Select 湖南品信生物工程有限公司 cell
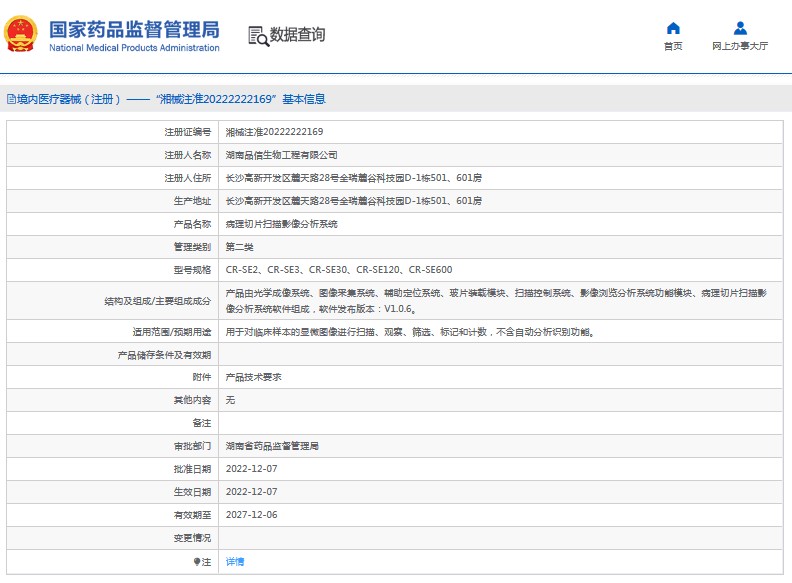792x583 pixels. [x=281, y=155]
